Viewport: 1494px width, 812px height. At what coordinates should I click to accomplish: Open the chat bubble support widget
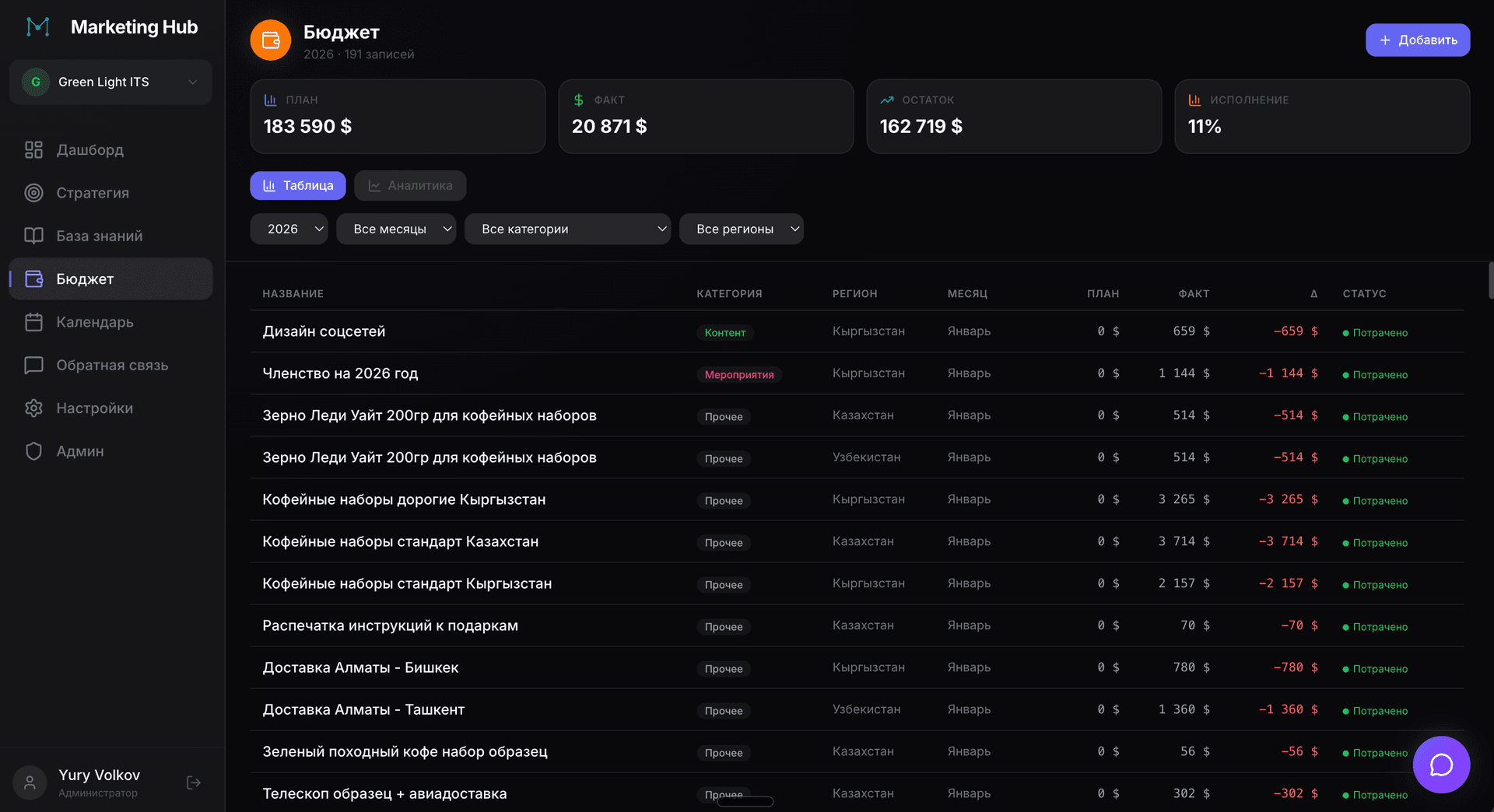coord(1441,765)
